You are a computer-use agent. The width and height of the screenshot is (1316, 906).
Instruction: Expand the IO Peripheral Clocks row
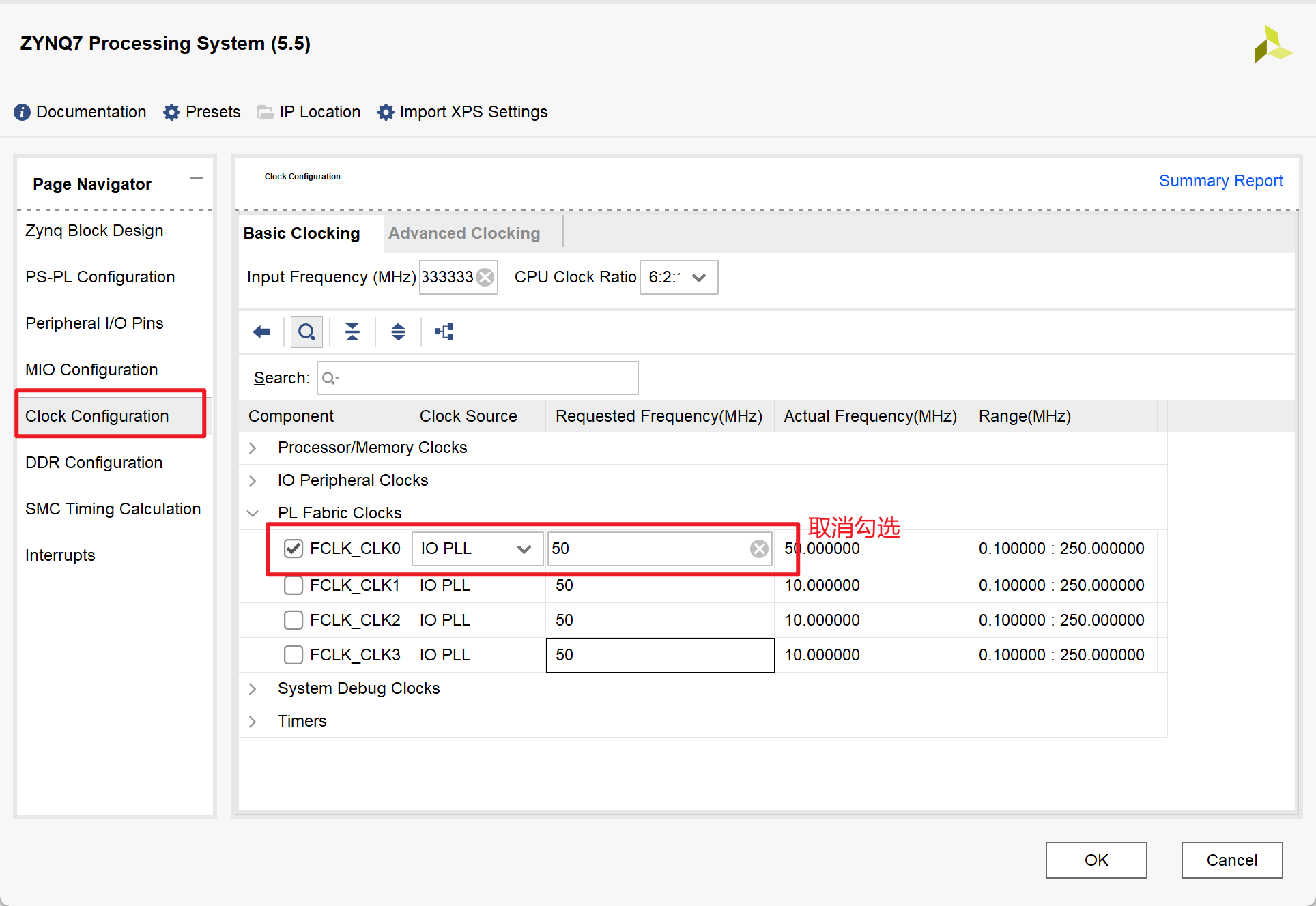[x=253, y=481]
